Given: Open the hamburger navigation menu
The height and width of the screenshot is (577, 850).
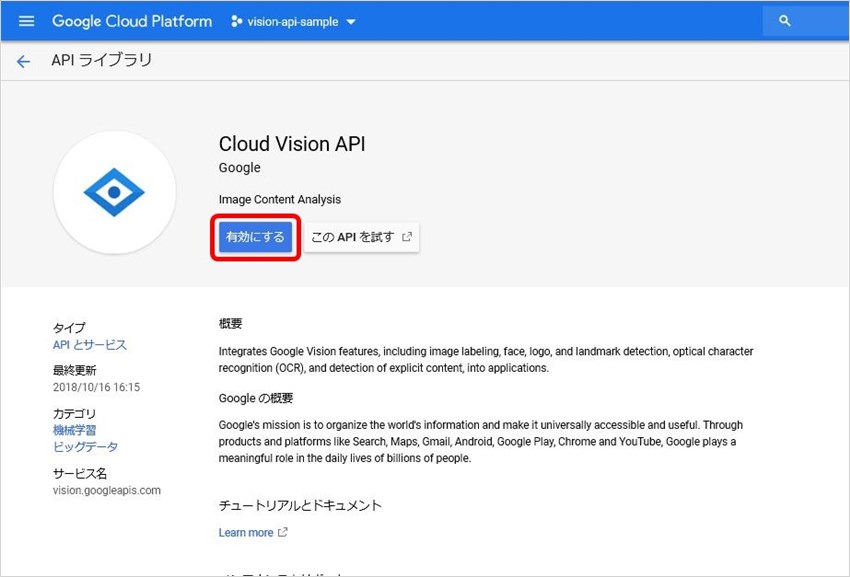Looking at the screenshot, I should 26,21.
